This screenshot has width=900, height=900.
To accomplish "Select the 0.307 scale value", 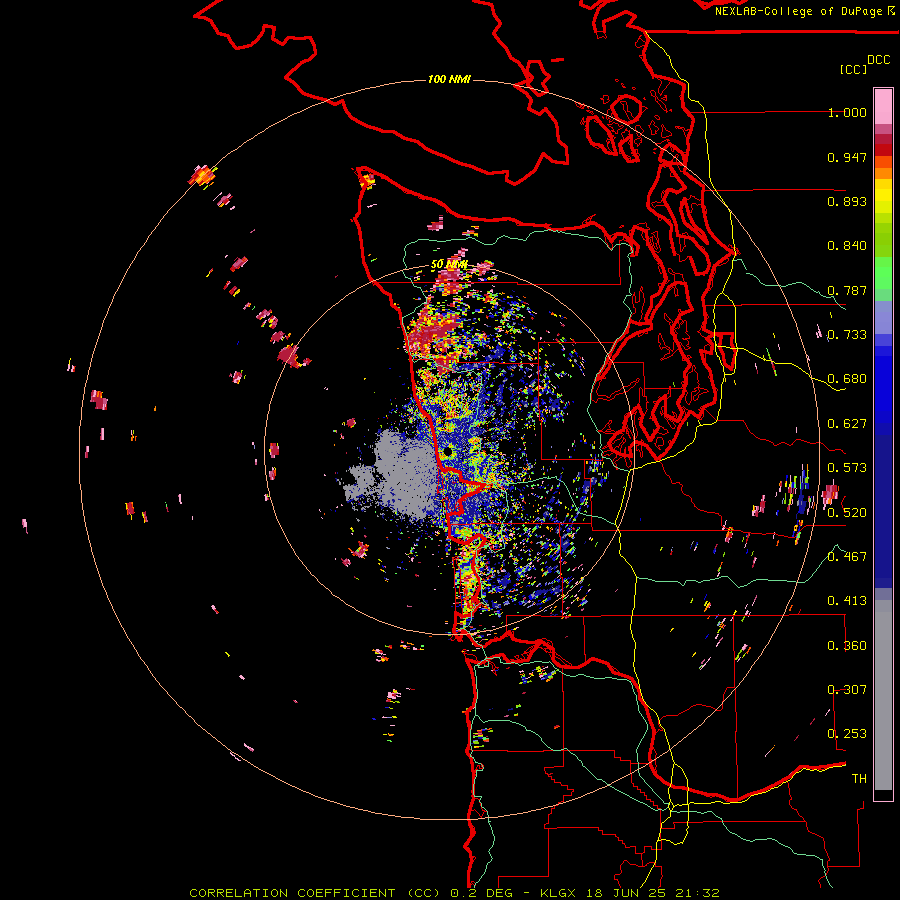I will pos(847,689).
